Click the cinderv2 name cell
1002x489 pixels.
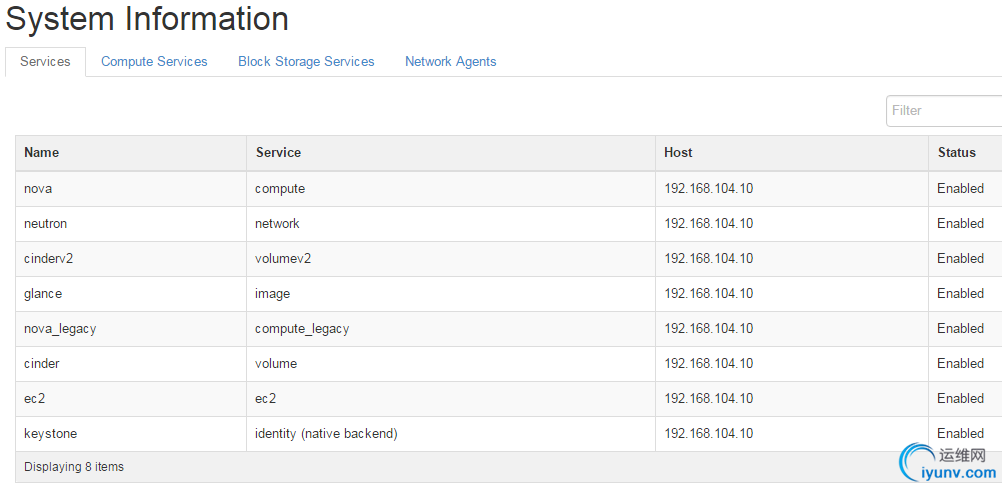(x=49, y=258)
